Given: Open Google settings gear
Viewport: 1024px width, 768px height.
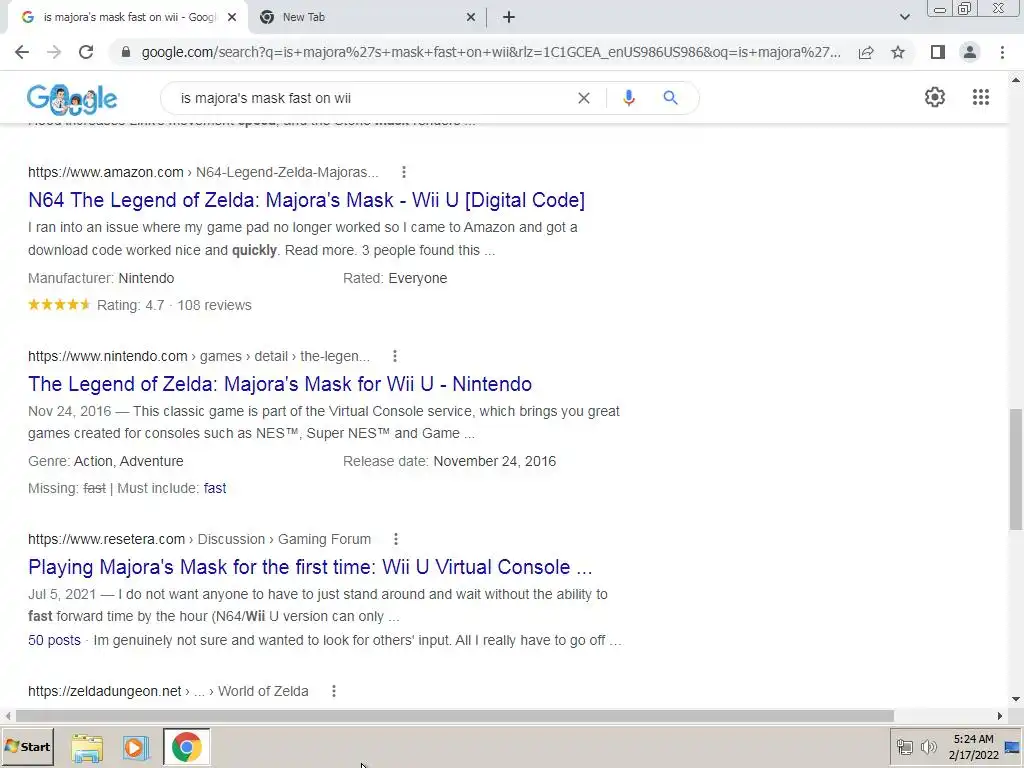Looking at the screenshot, I should pyautogui.click(x=935, y=97).
